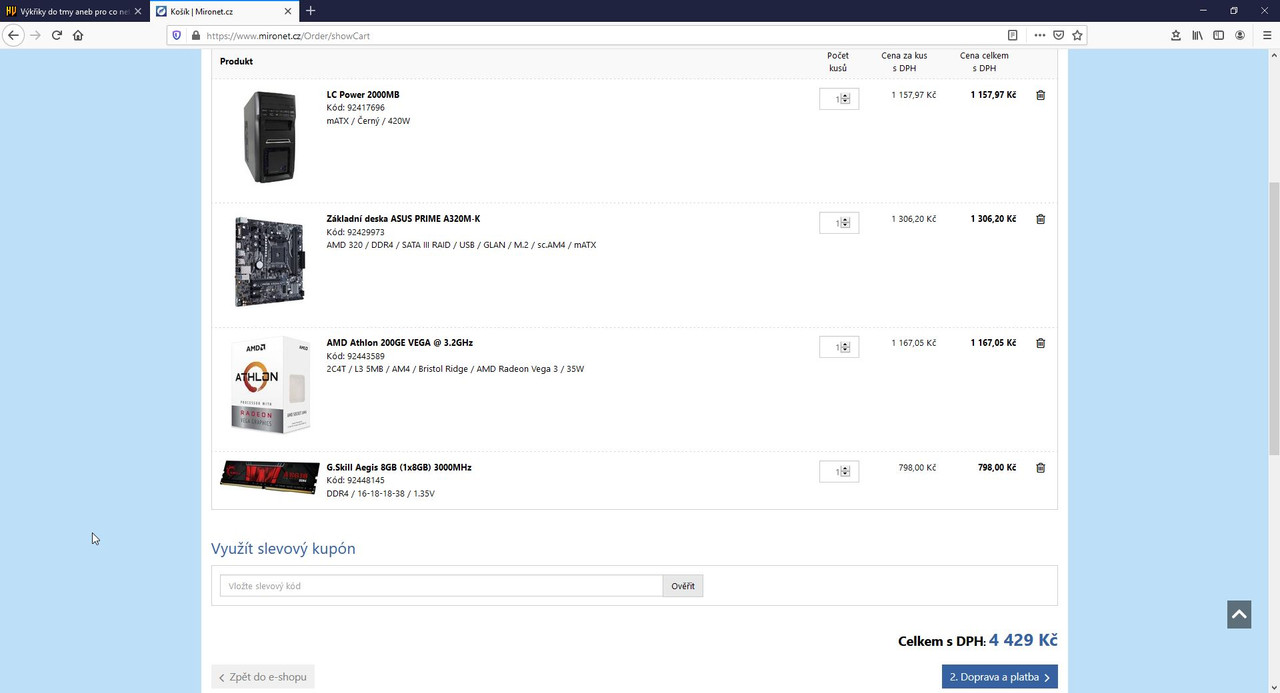The width and height of the screenshot is (1280, 693).
Task: View AMD Athlon box image
Action: 270,385
